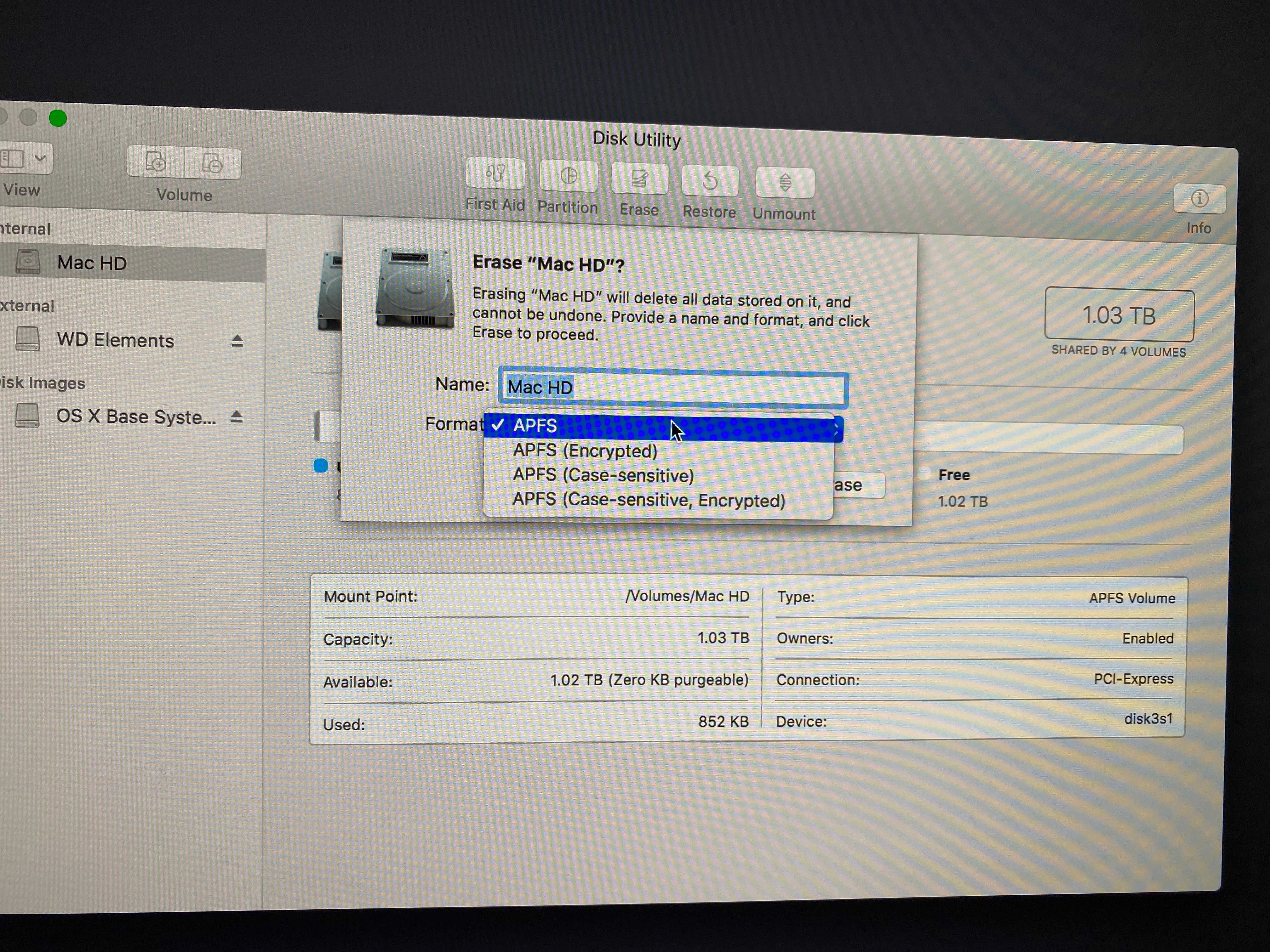
Task: Select APFS (Case-sensitive, Encrypted) option
Action: pyautogui.click(x=648, y=500)
